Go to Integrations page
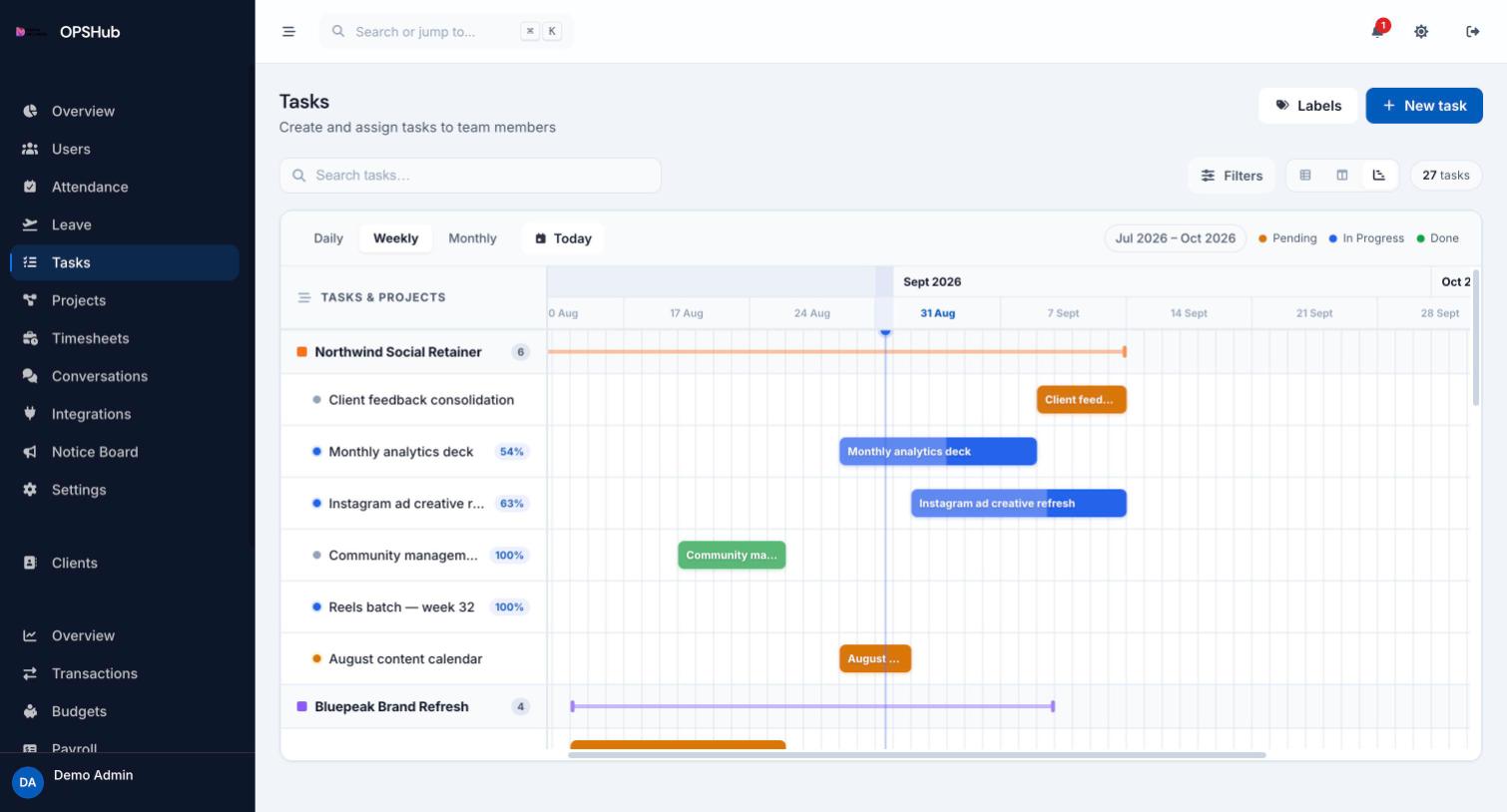 (x=126, y=414)
